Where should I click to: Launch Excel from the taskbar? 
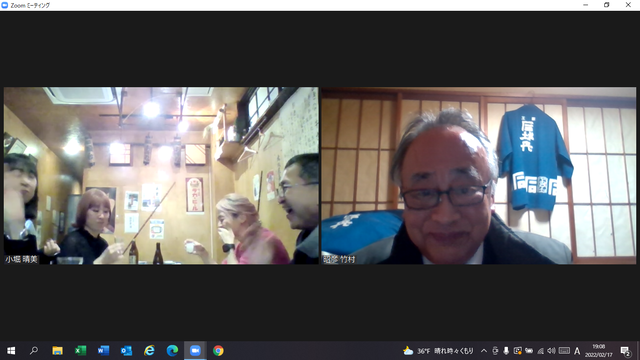pyautogui.click(x=80, y=351)
